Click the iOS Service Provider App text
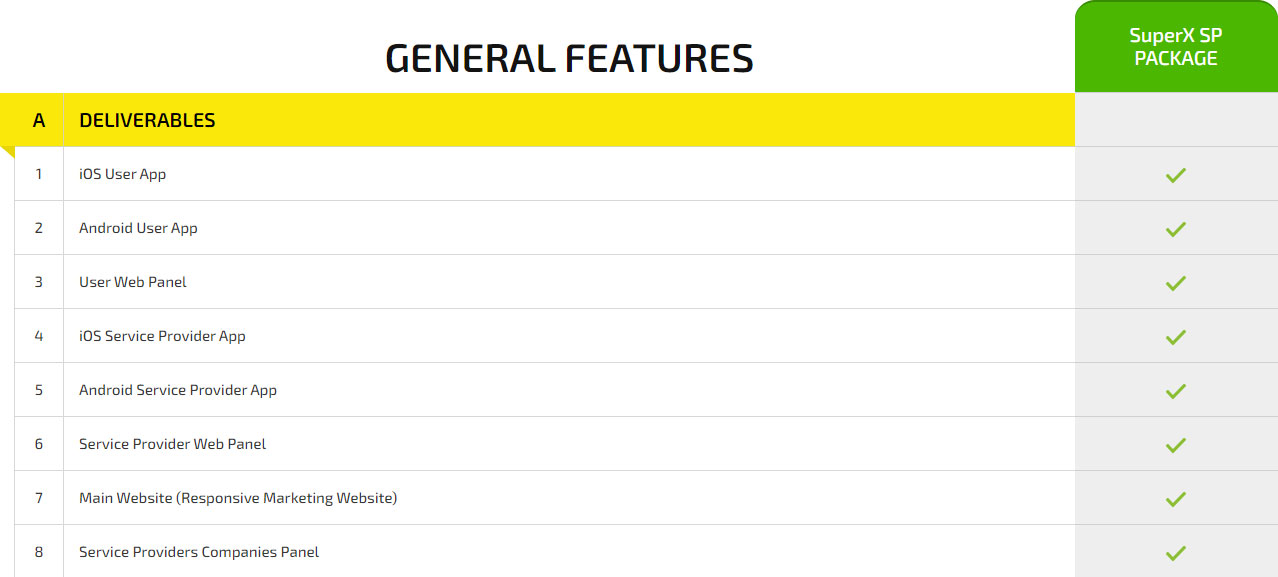This screenshot has height=577, width=1278. tap(162, 336)
